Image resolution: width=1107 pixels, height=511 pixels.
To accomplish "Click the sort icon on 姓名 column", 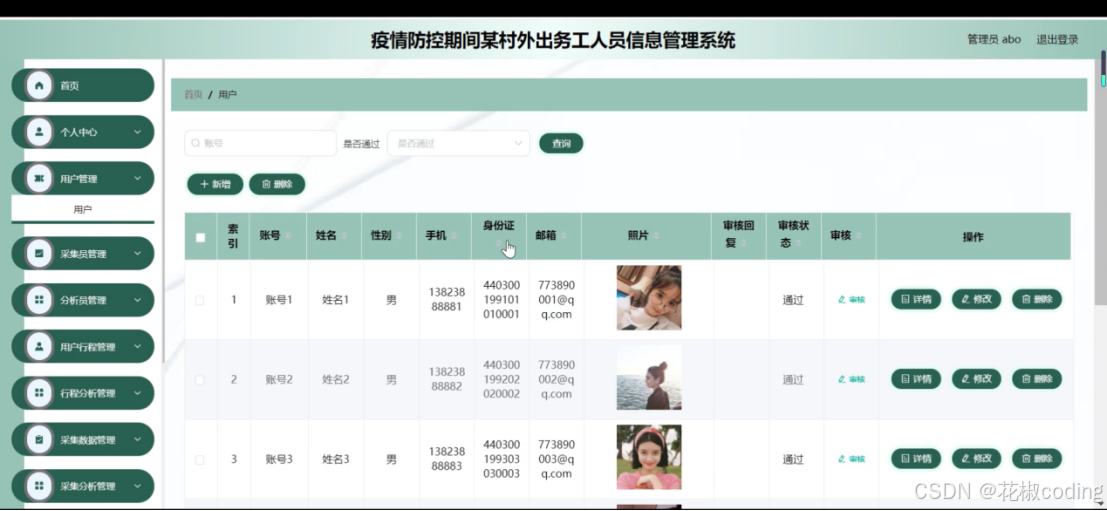I will coord(344,236).
